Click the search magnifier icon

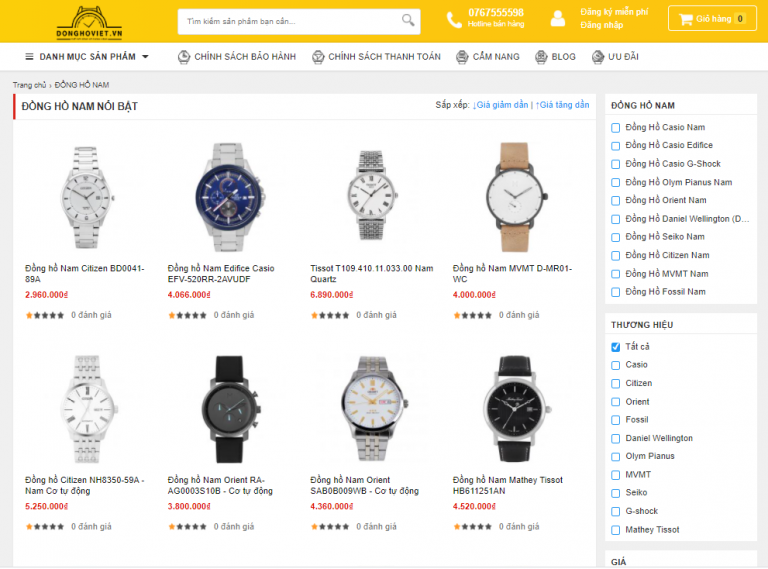tap(408, 20)
